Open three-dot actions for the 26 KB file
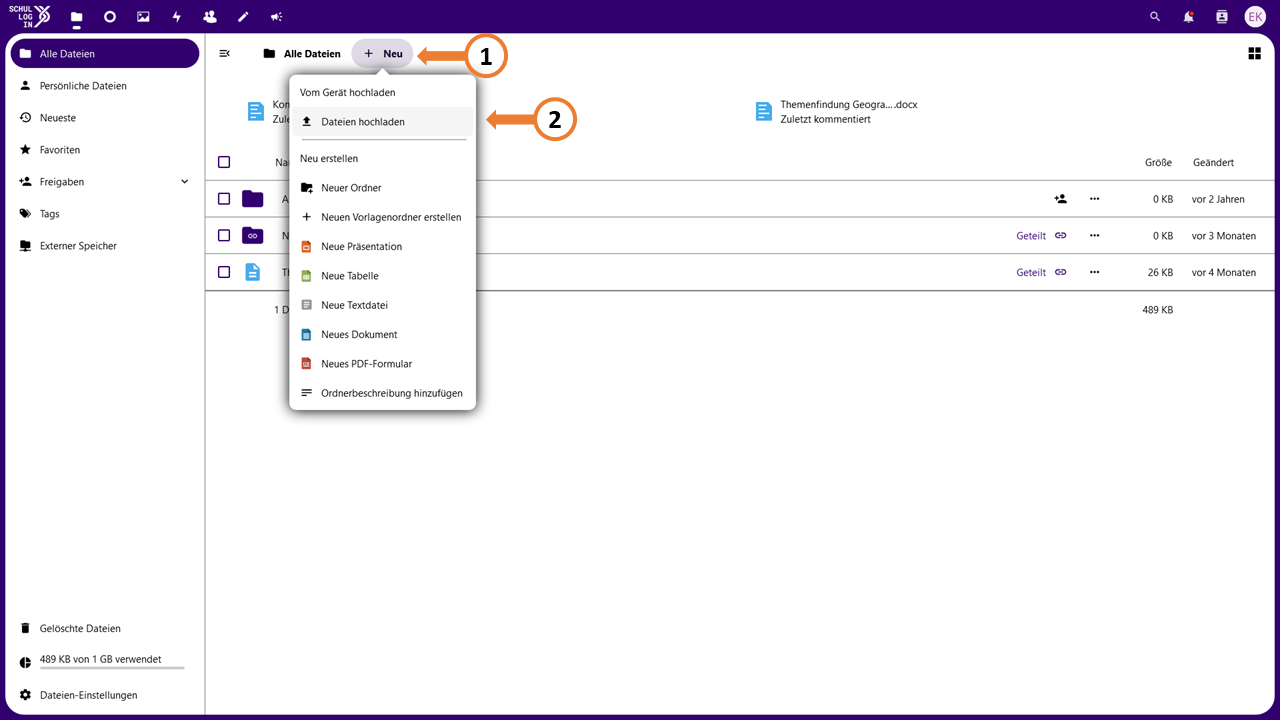This screenshot has width=1280, height=720. 1095,272
